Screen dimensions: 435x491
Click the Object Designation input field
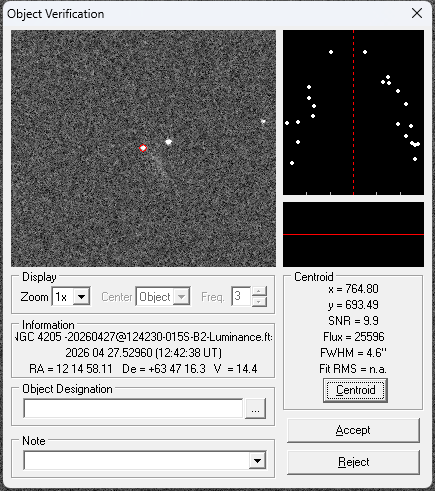(x=133, y=408)
